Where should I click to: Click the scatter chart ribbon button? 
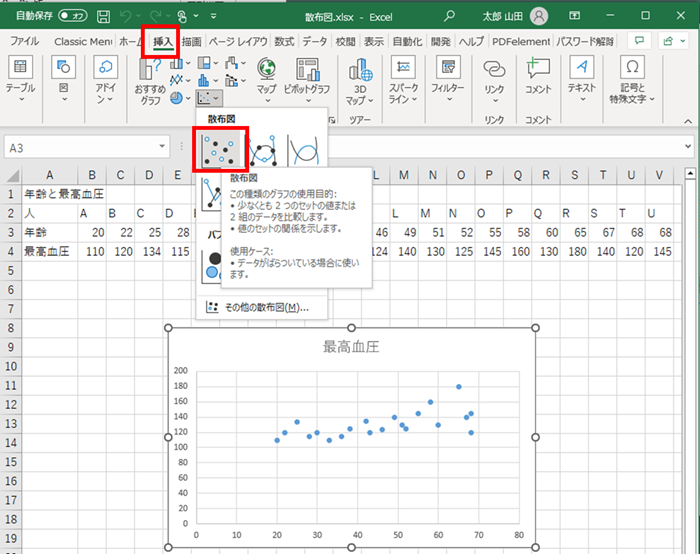click(208, 98)
